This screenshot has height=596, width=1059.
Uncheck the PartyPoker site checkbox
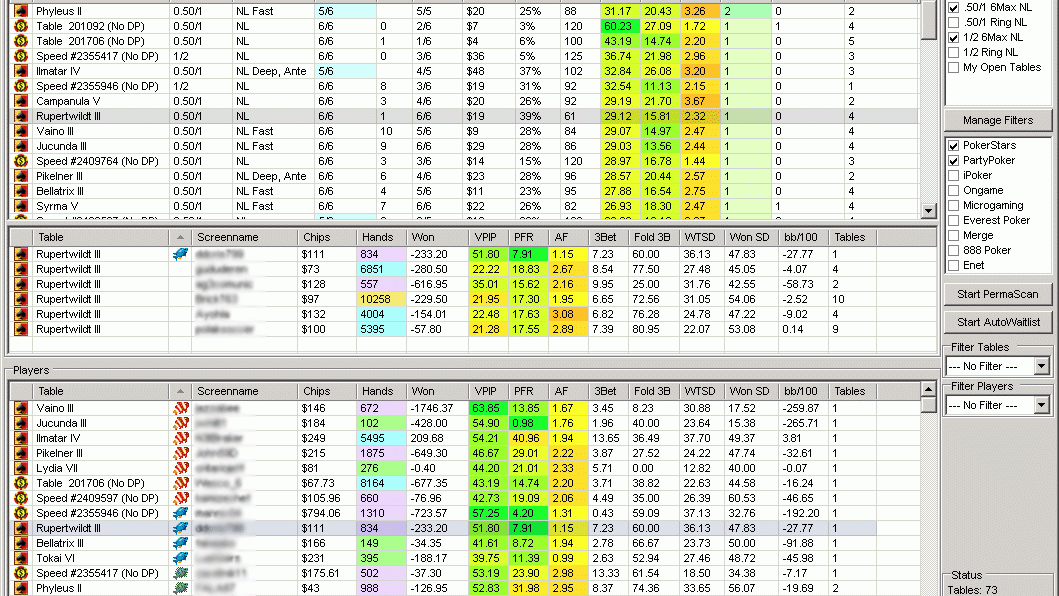pos(954,161)
